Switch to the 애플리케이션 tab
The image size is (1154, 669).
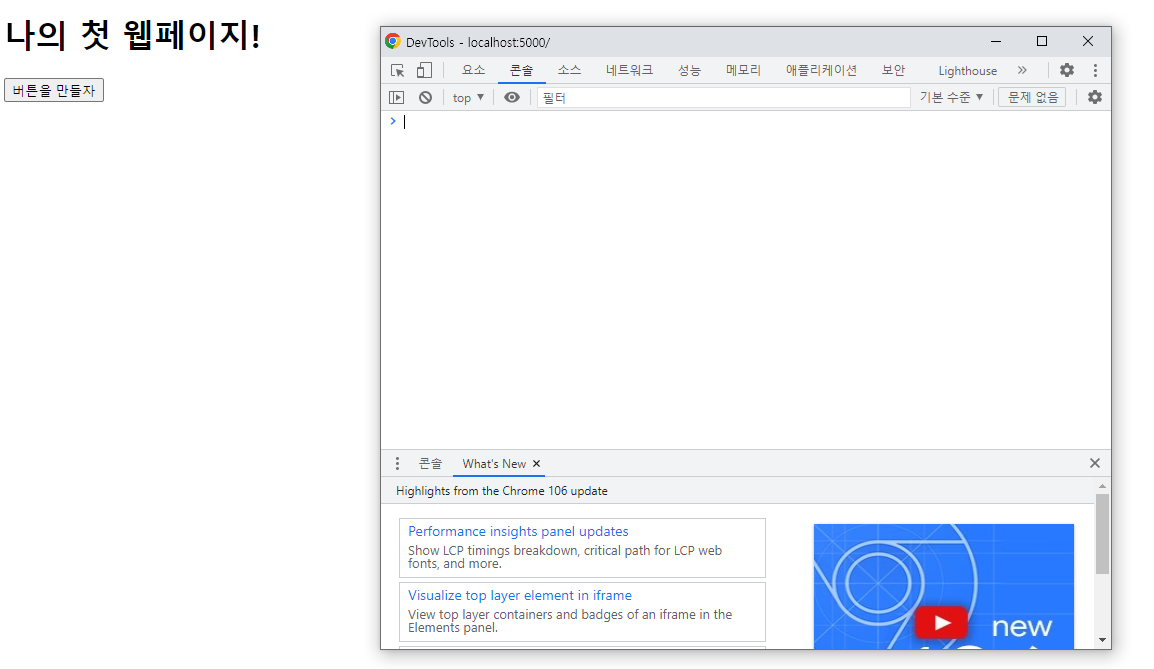coord(821,70)
